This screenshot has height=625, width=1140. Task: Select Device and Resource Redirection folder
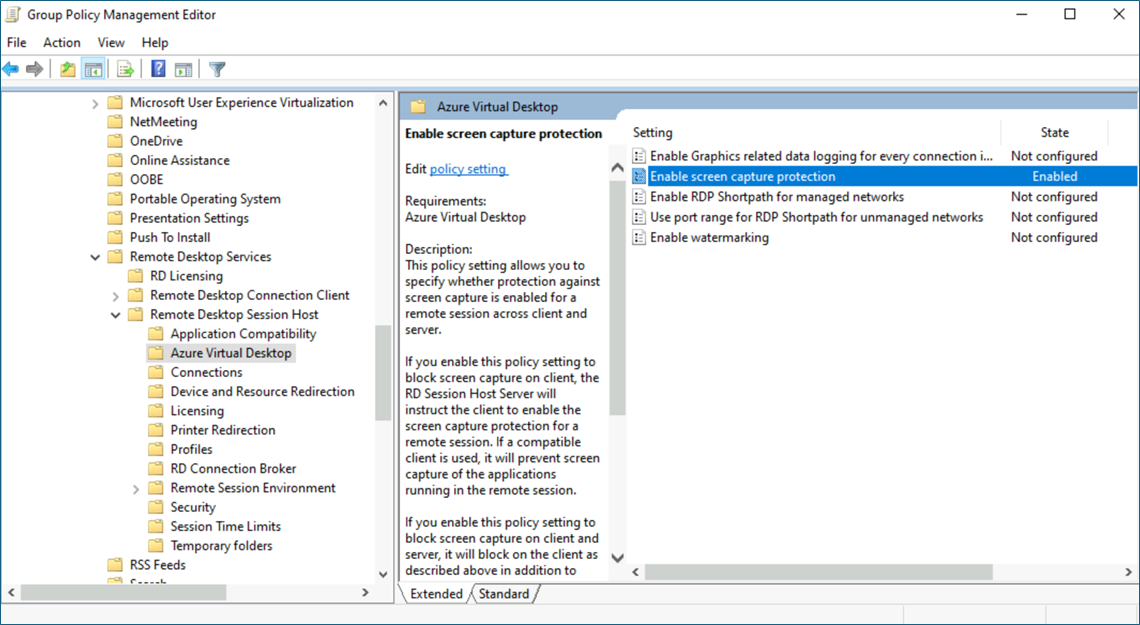[262, 392]
